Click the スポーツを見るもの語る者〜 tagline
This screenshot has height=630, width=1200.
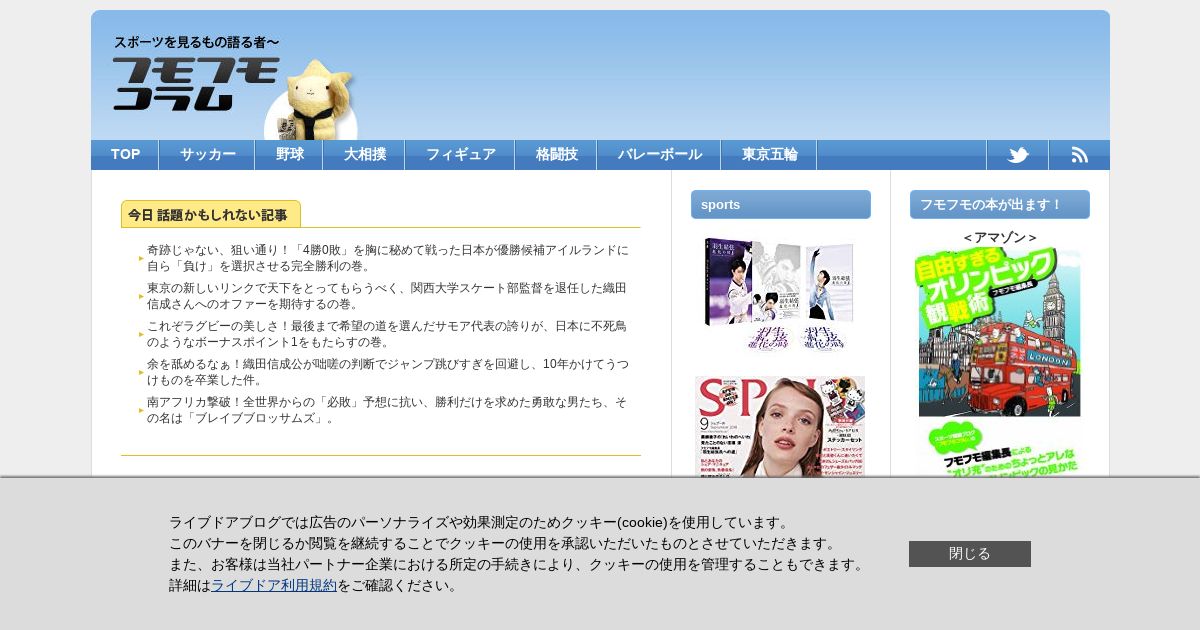click(196, 42)
